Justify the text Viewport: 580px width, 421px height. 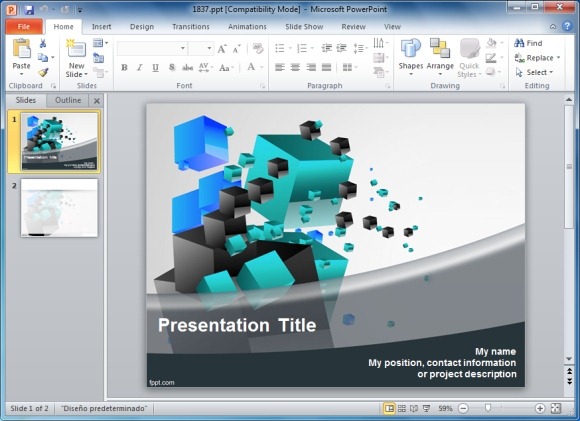point(326,67)
